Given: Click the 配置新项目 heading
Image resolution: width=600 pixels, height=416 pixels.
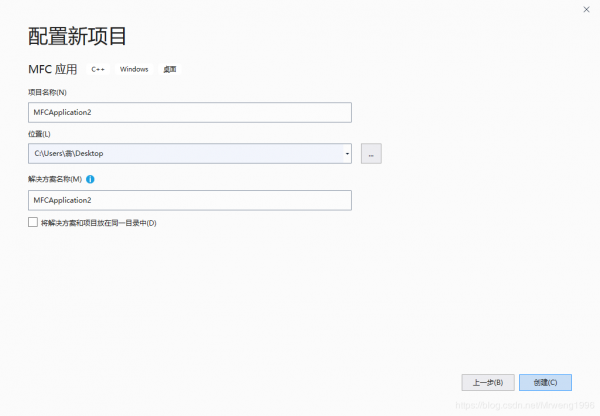Looking at the screenshot, I should [77, 36].
